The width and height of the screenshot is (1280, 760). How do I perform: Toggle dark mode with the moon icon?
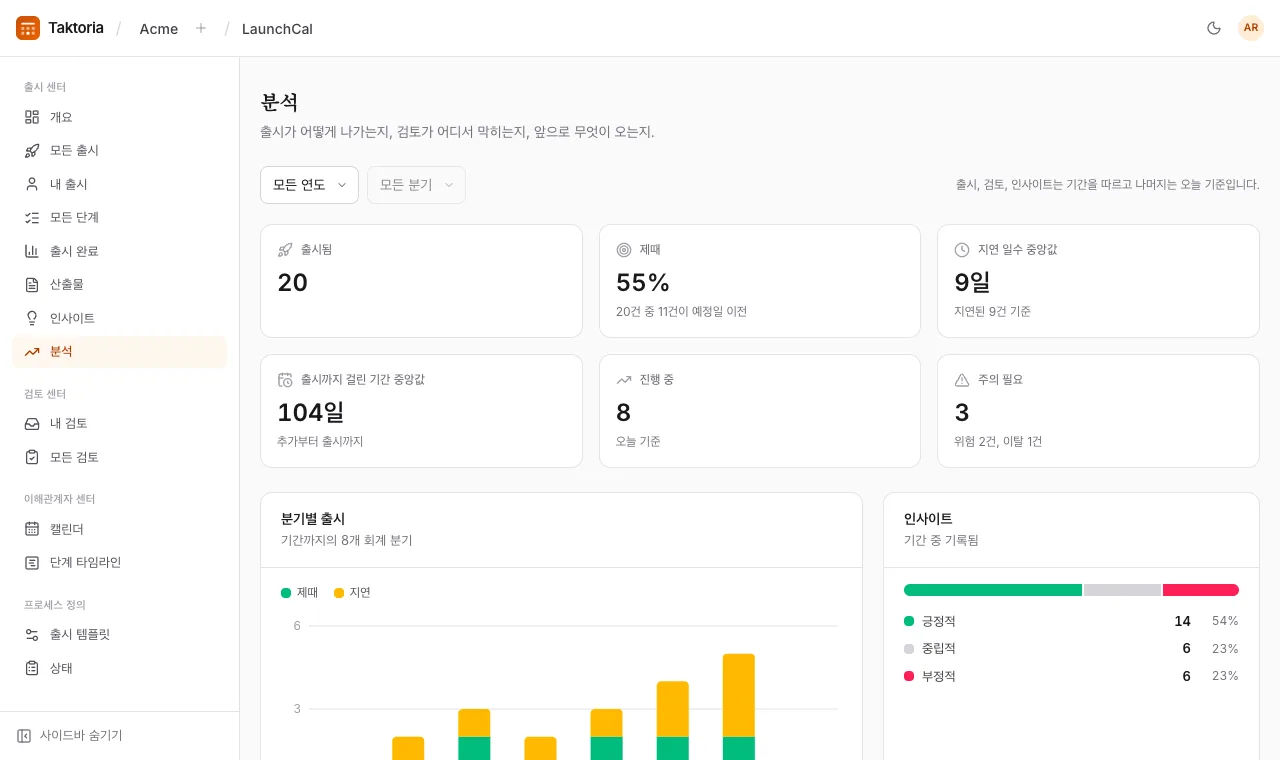tap(1214, 28)
